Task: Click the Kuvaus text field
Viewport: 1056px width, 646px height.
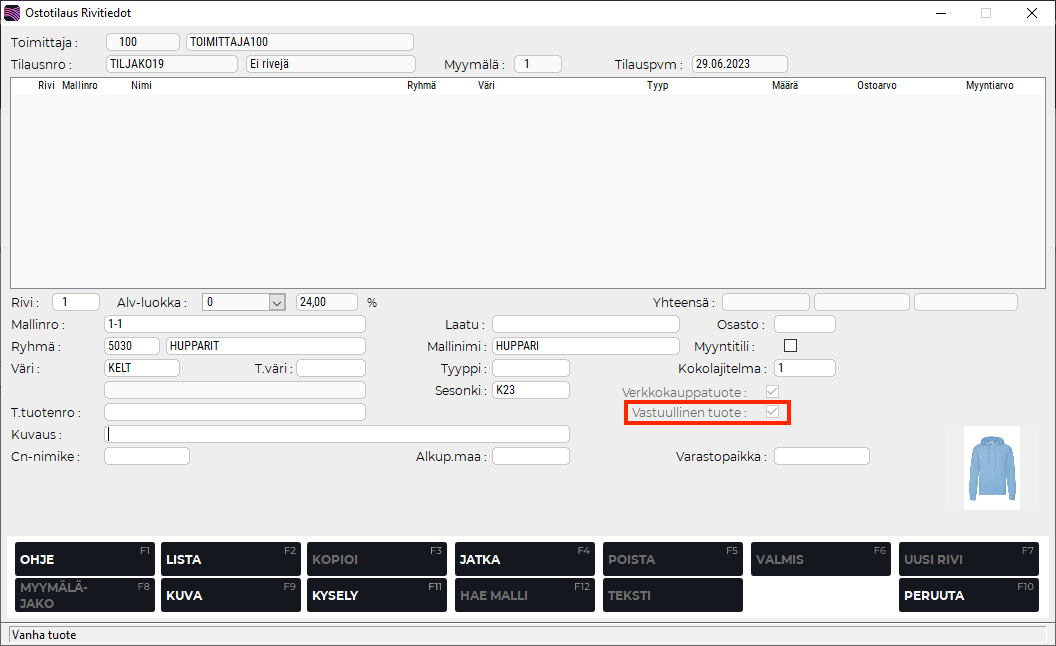Action: 337,434
